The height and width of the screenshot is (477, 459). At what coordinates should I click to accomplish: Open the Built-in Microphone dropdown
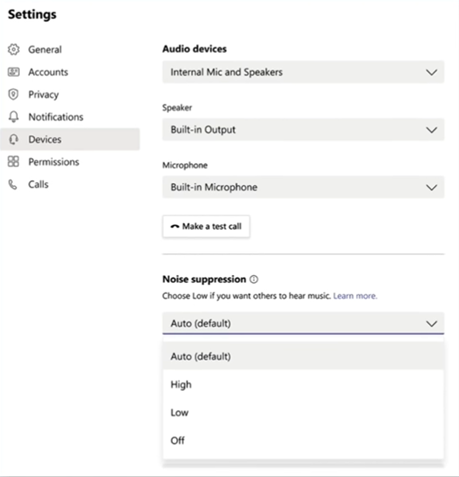click(x=303, y=187)
